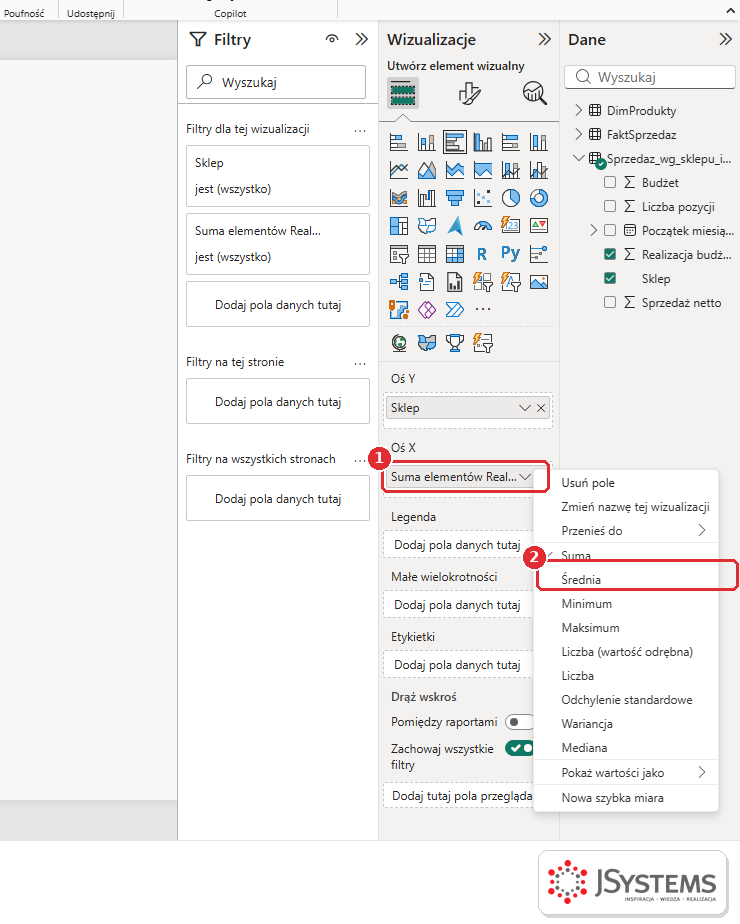Image resolution: width=740 pixels, height=924 pixels.
Task: Select the trophy goals visual
Action: click(x=455, y=342)
